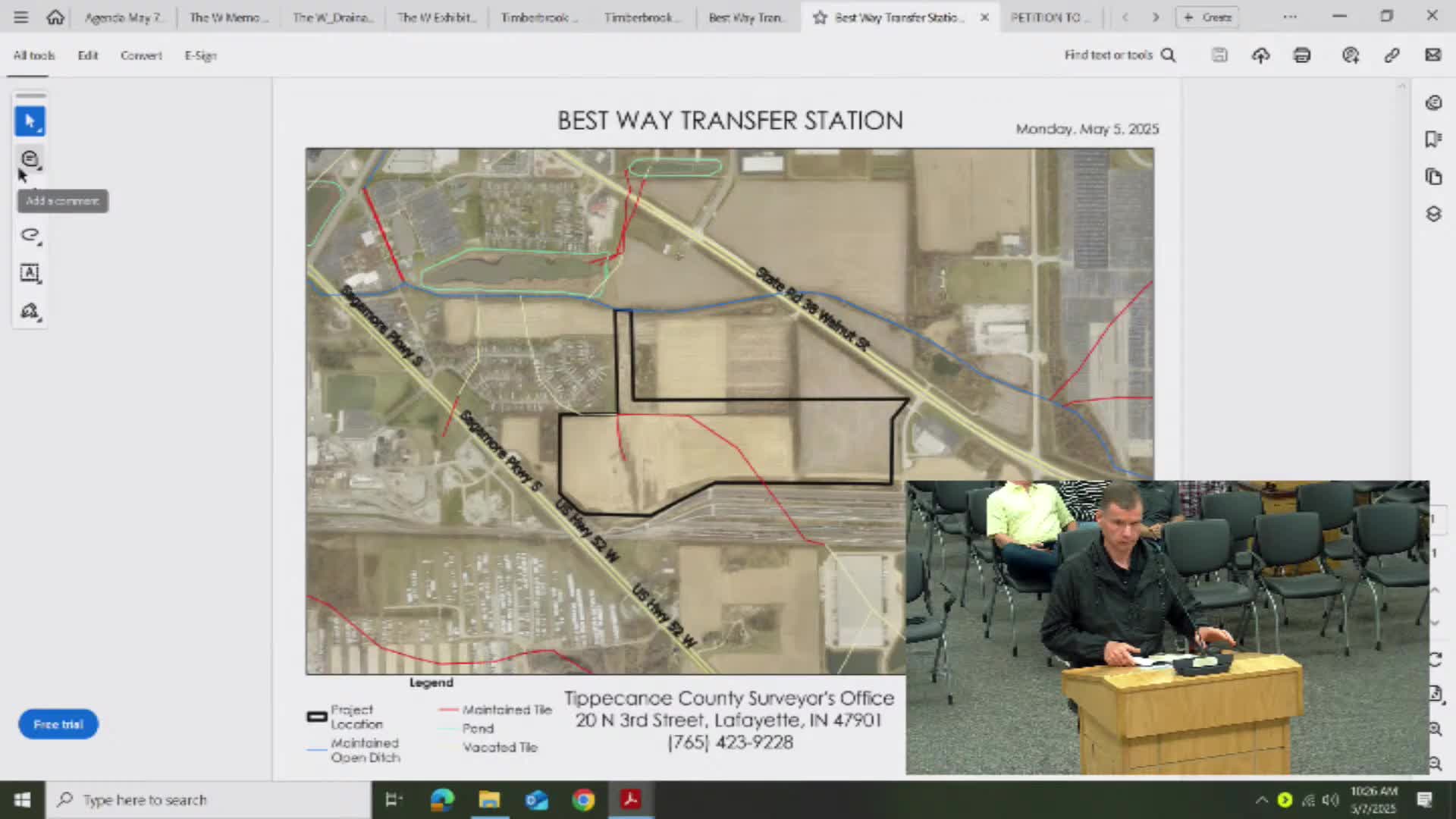Select the arrow selection tool
The height and width of the screenshot is (819, 1456).
pos(30,121)
